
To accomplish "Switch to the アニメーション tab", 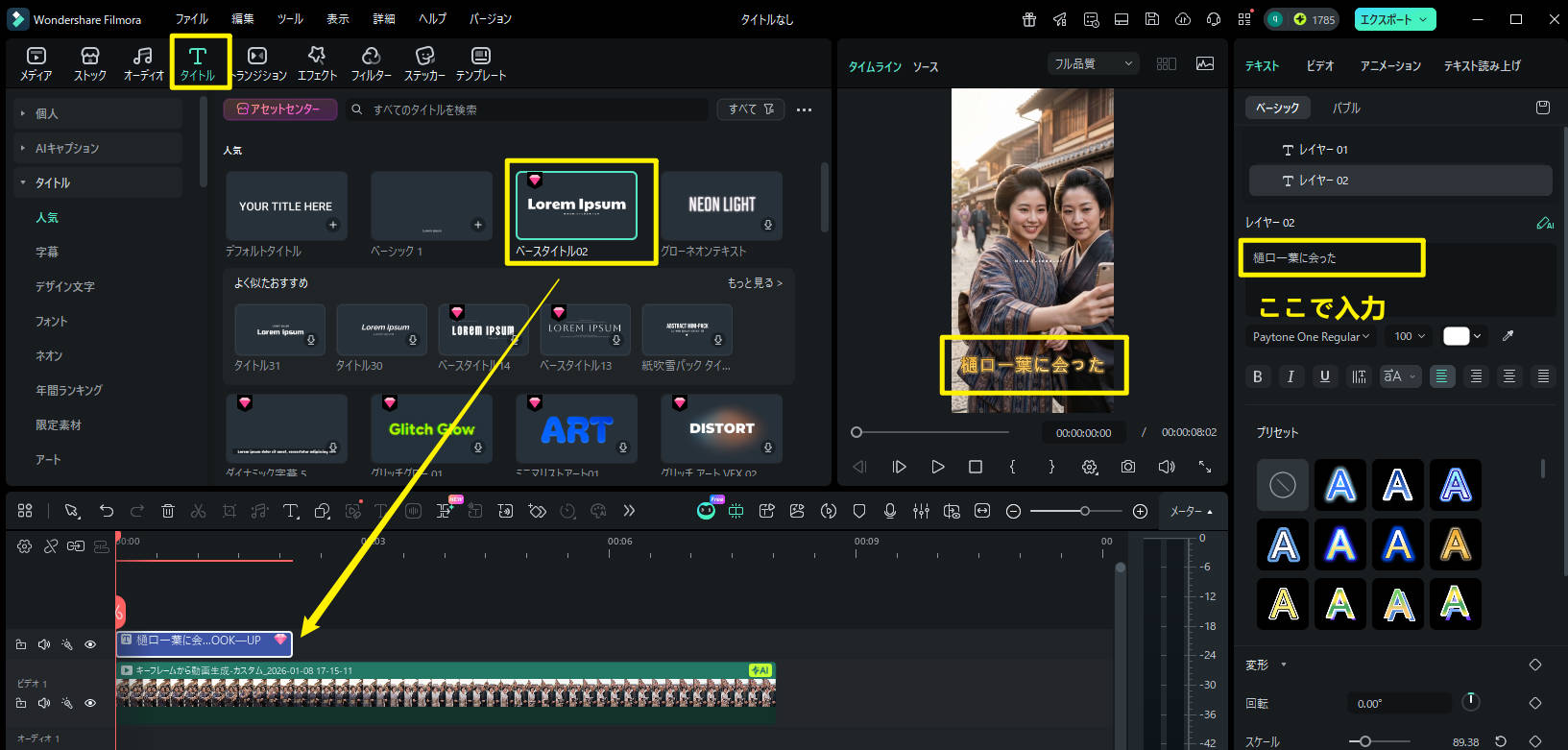I will pyautogui.click(x=1390, y=65).
